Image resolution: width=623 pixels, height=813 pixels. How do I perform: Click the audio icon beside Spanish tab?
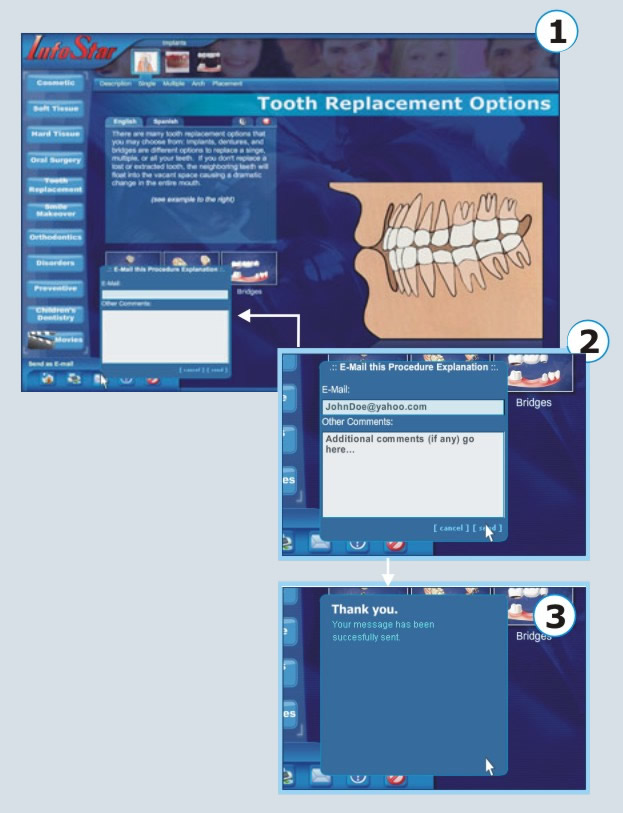click(243, 121)
